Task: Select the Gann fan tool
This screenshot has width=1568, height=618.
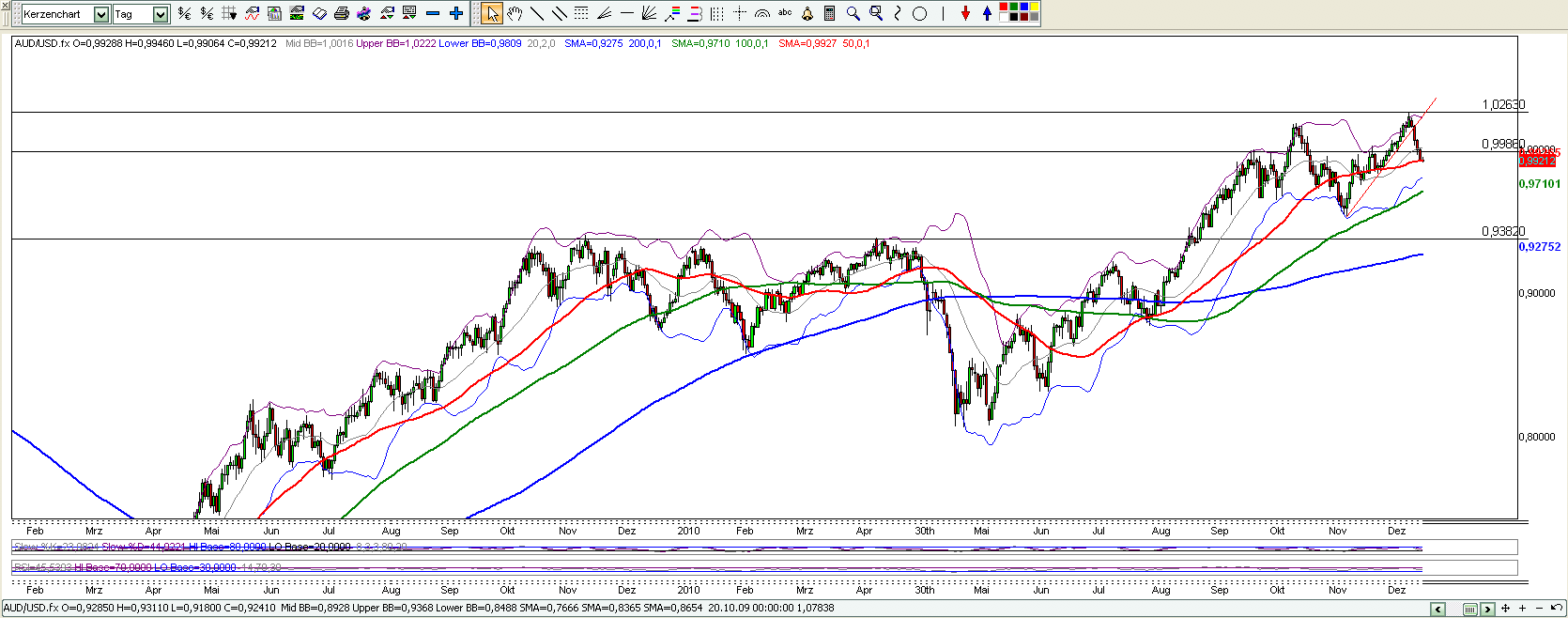Action: 650,13
